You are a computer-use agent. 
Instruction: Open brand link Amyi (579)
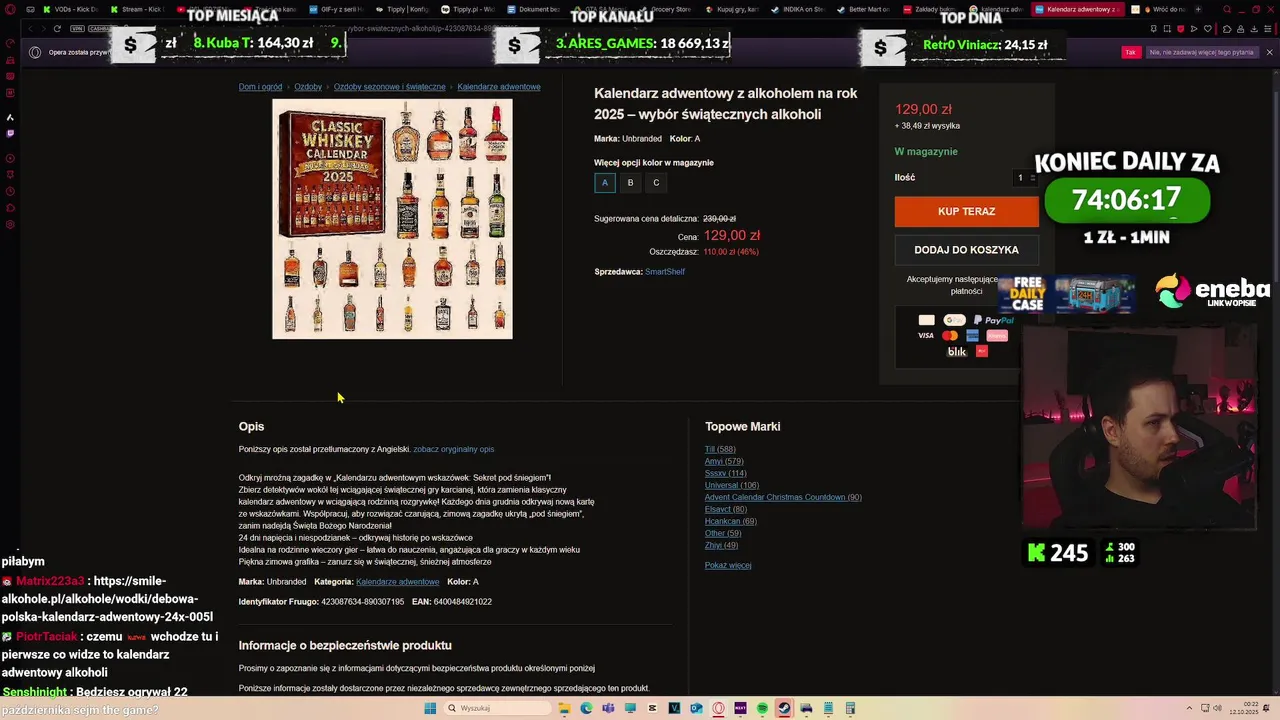point(724,462)
